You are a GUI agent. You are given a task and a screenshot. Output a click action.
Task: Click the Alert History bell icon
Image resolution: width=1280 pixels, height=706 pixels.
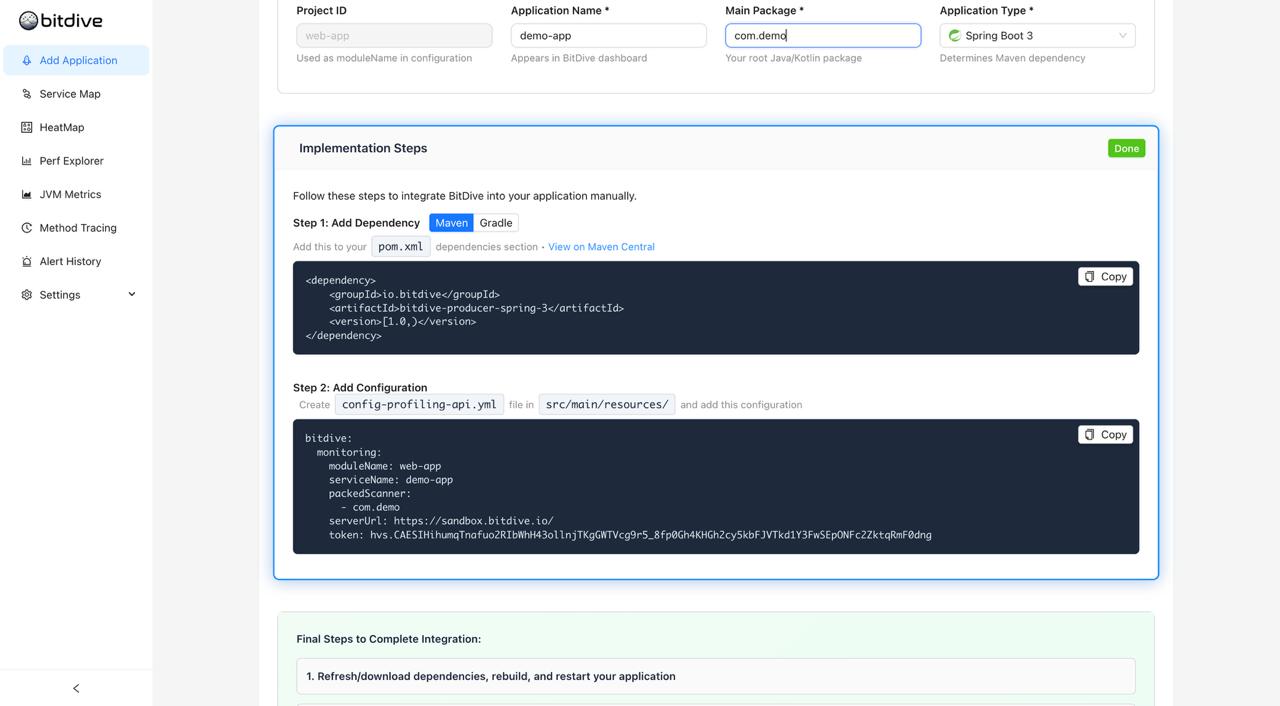(x=27, y=261)
